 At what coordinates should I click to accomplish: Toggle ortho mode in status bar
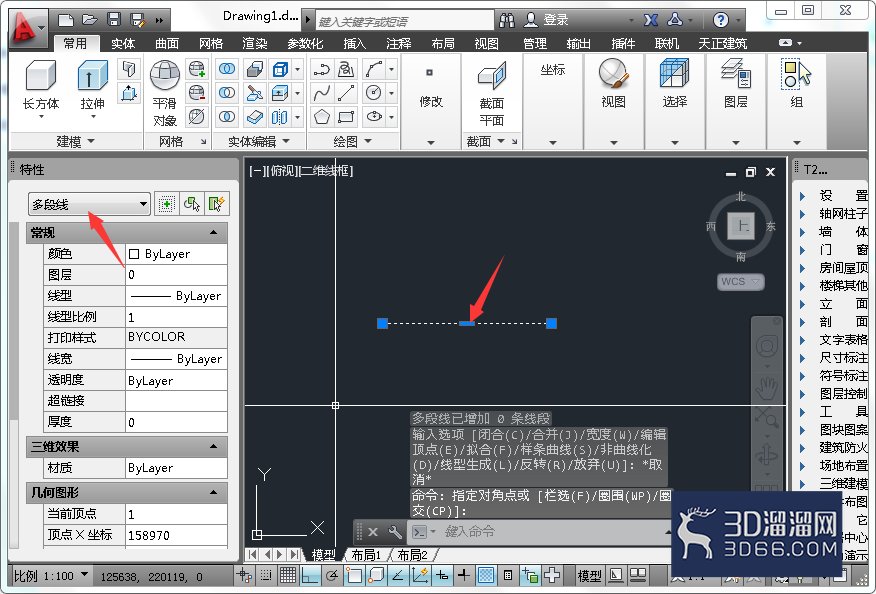pyautogui.click(x=310, y=575)
